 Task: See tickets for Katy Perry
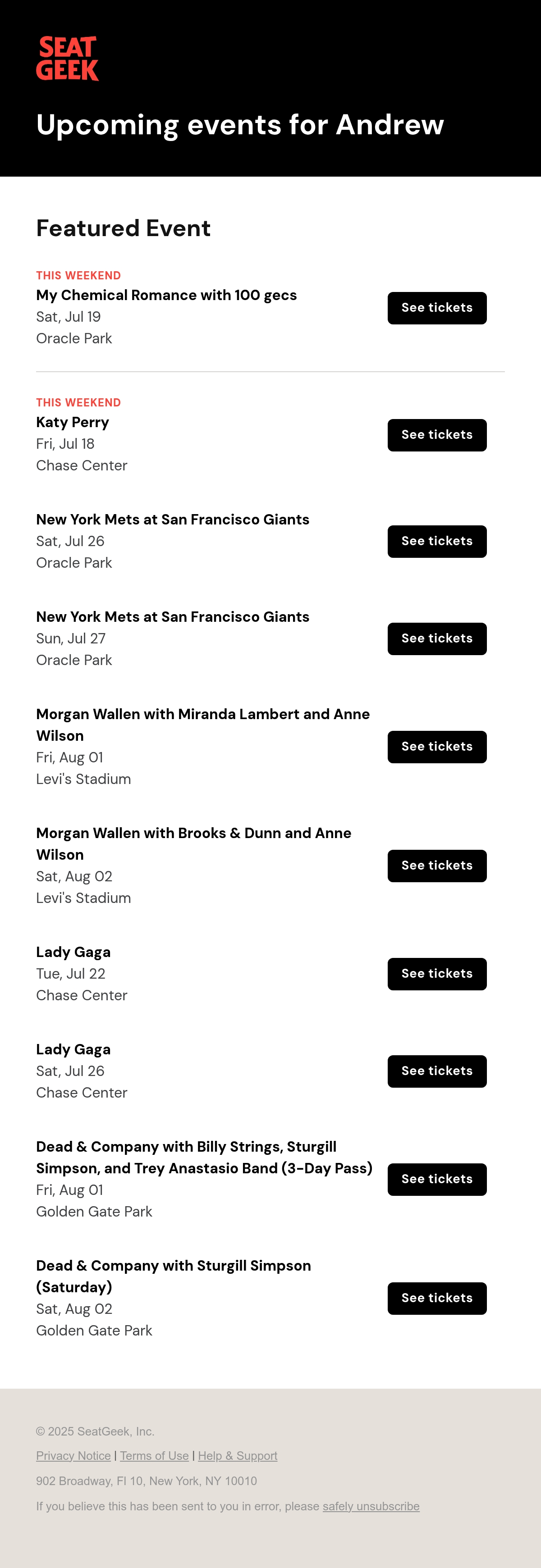pyautogui.click(x=437, y=435)
